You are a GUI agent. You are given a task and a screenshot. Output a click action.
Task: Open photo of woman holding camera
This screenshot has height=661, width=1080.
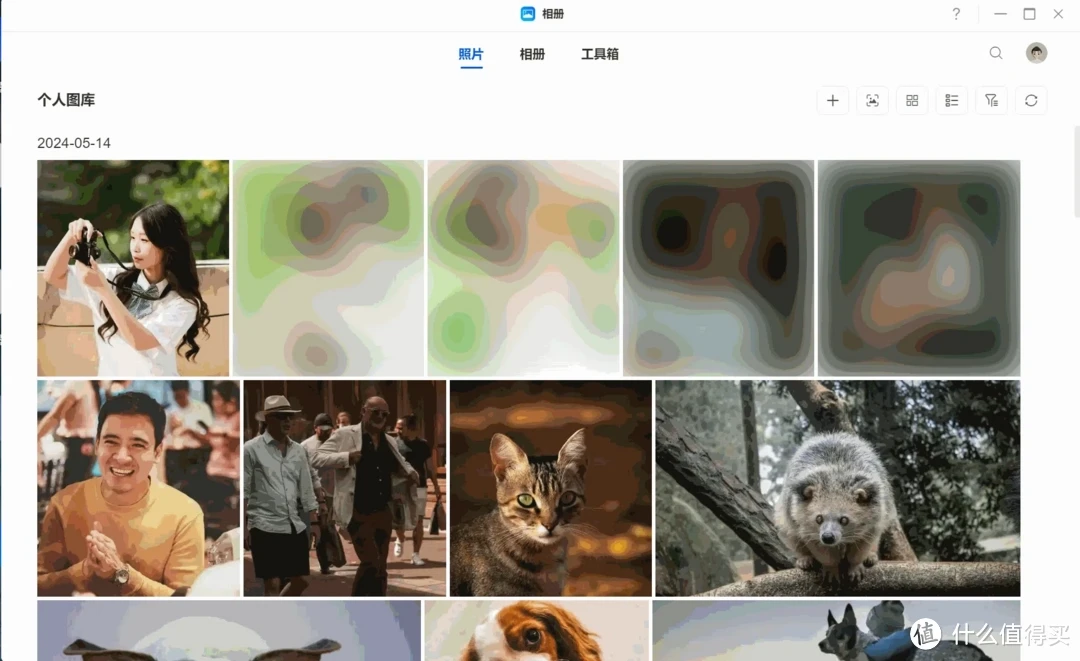point(133,268)
